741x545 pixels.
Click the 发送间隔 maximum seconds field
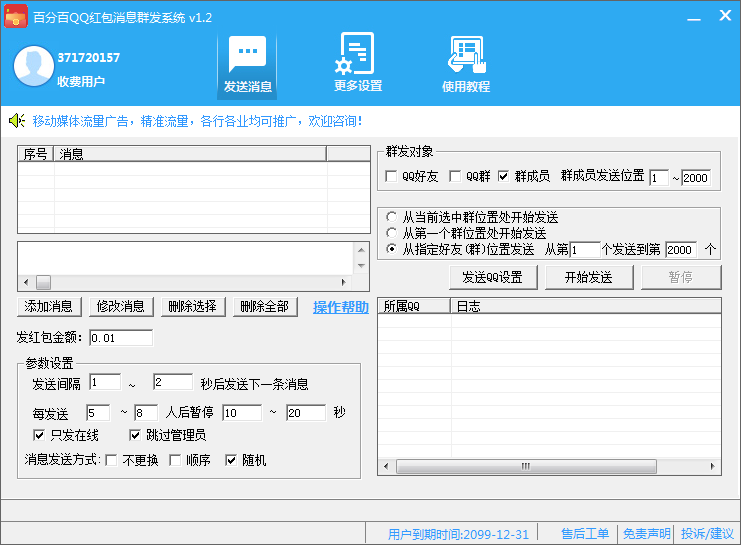173,382
